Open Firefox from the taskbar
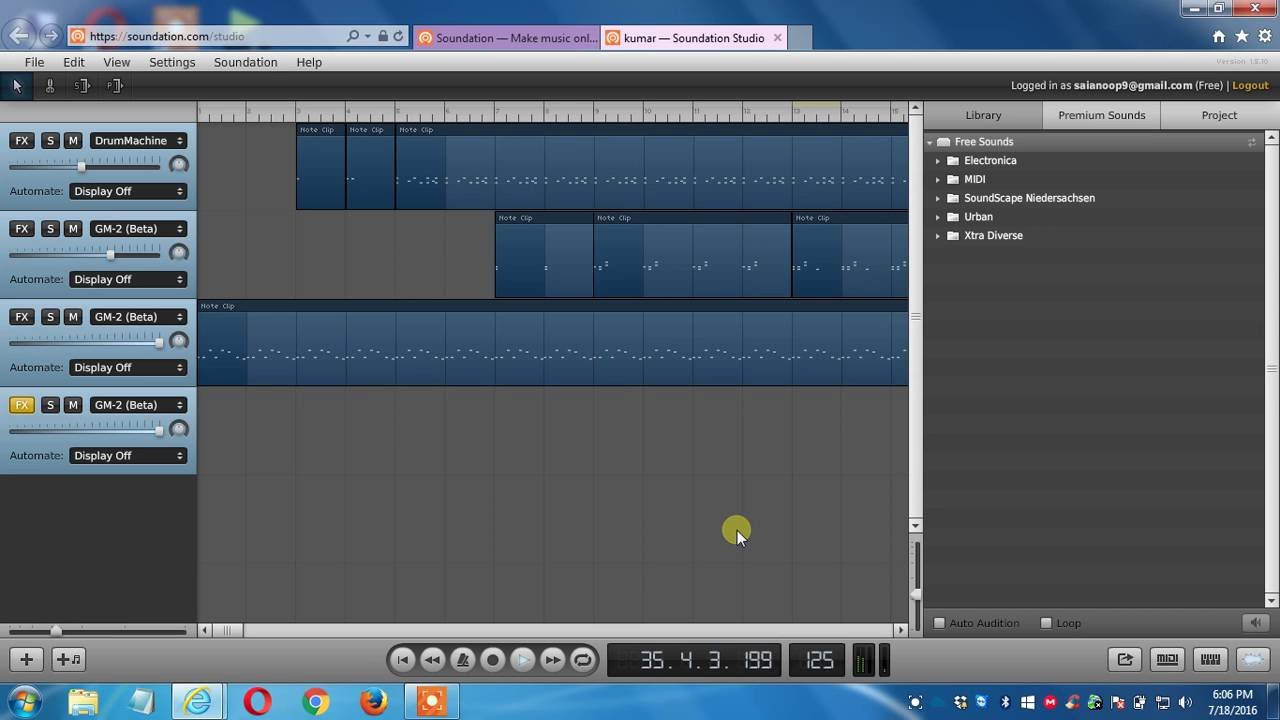The image size is (1280, 720). coord(374,702)
